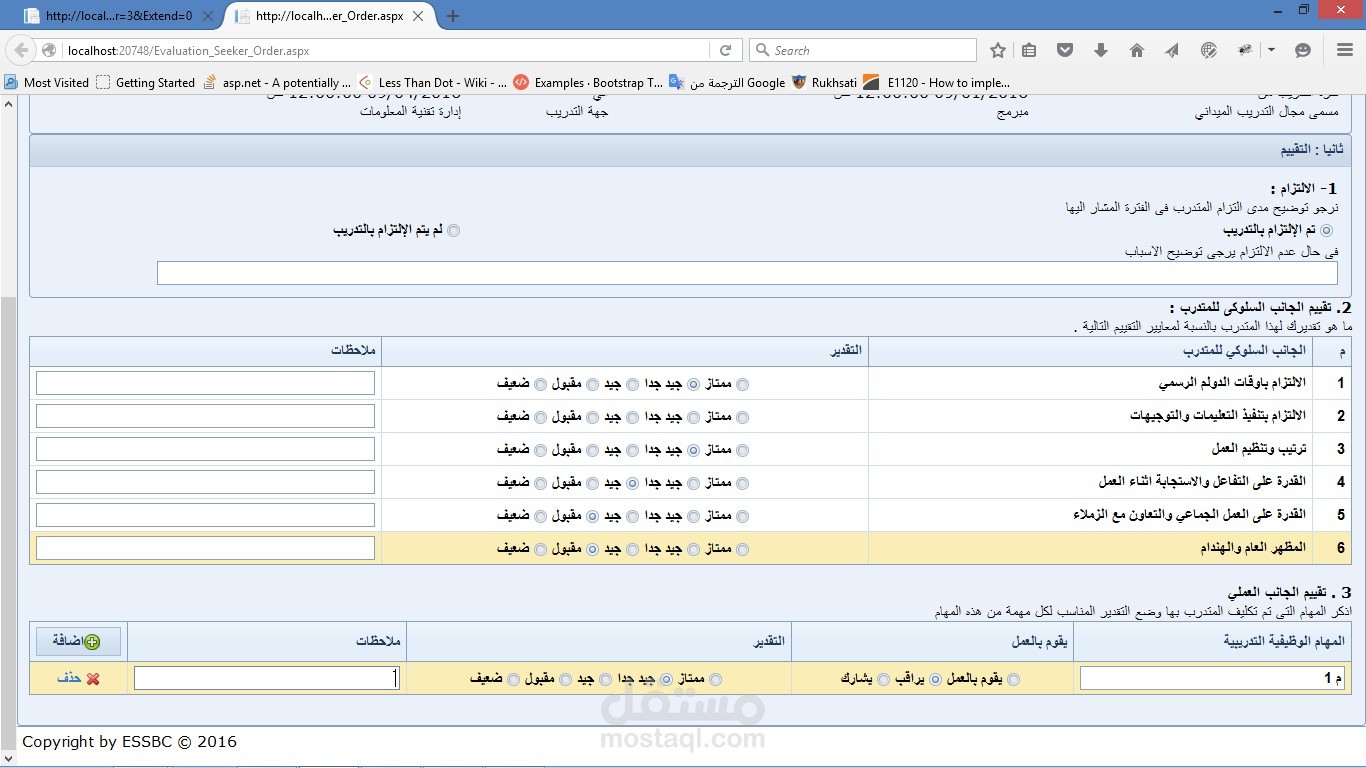Select مقبول for row 4 القدرة على التفاعل
1366x768 pixels.
(592, 483)
